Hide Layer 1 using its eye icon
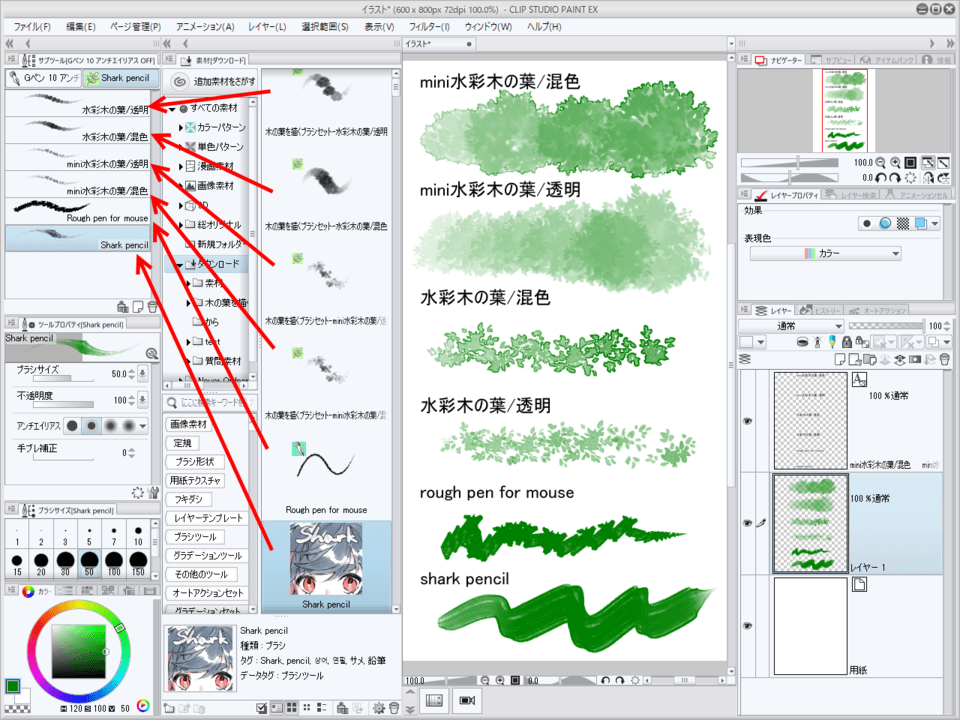 (747, 523)
